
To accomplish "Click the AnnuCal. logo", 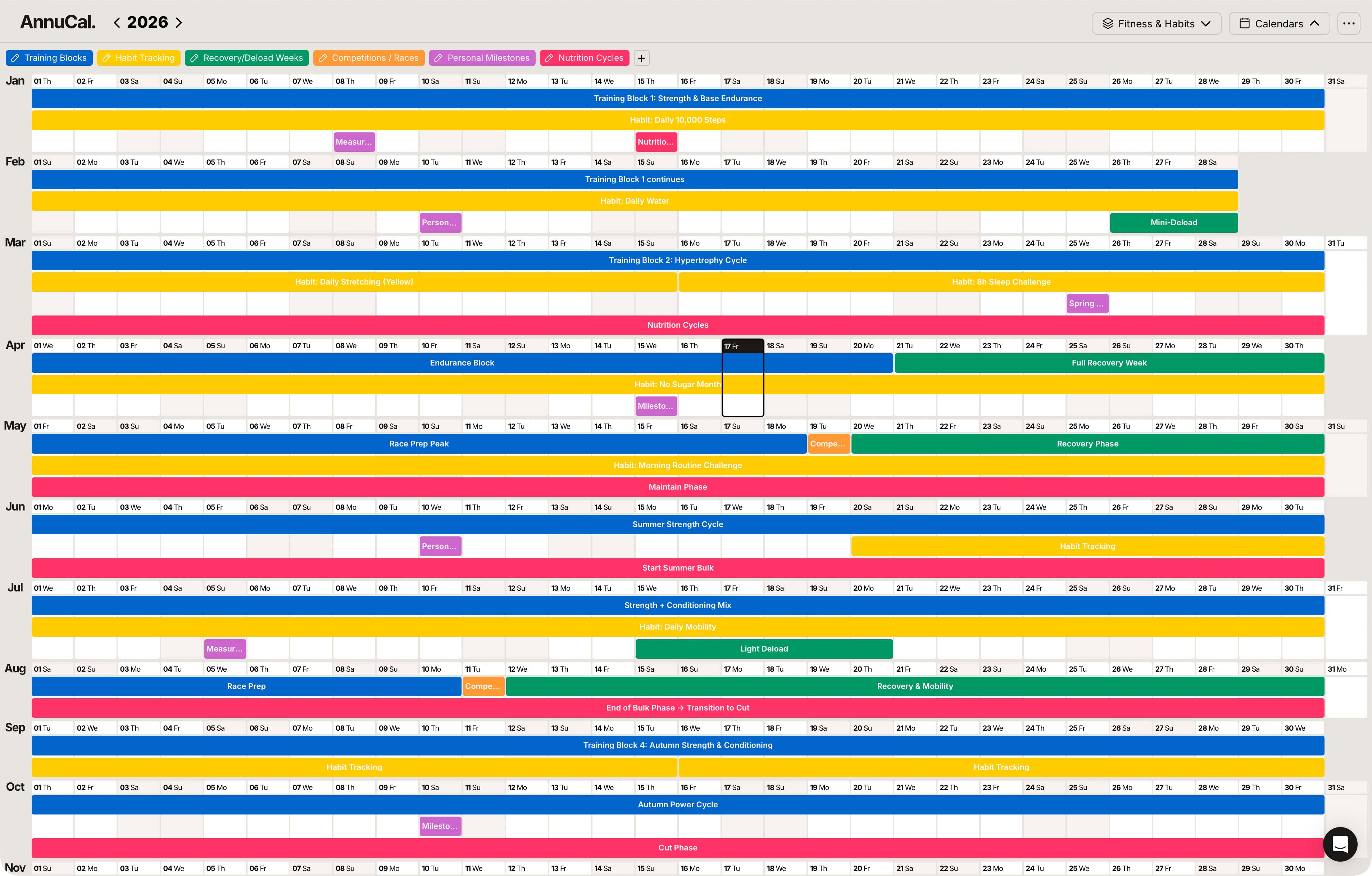I will 58,22.
